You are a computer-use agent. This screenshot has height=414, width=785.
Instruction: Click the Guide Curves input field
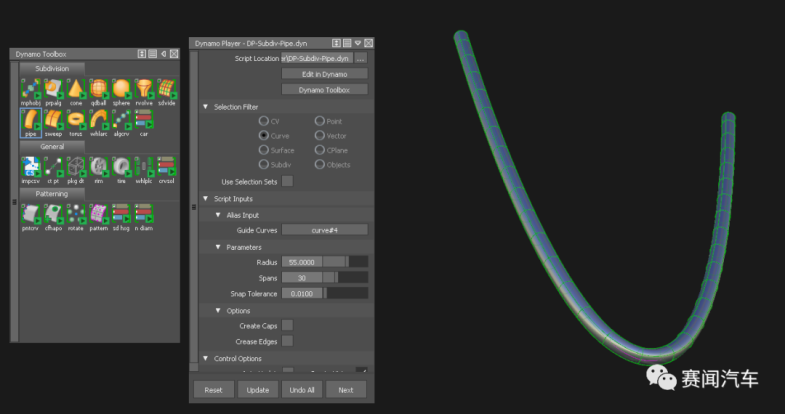click(324, 230)
